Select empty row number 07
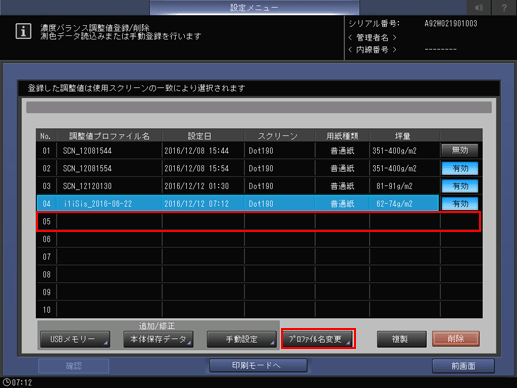Image resolution: width=517 pixels, height=388 pixels. (259, 257)
